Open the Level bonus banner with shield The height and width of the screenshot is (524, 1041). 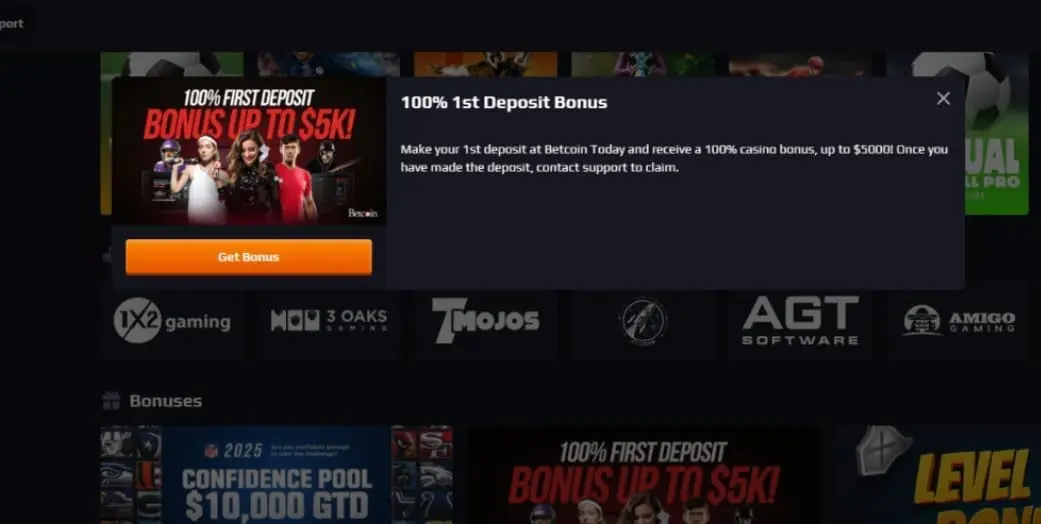[x=937, y=475]
